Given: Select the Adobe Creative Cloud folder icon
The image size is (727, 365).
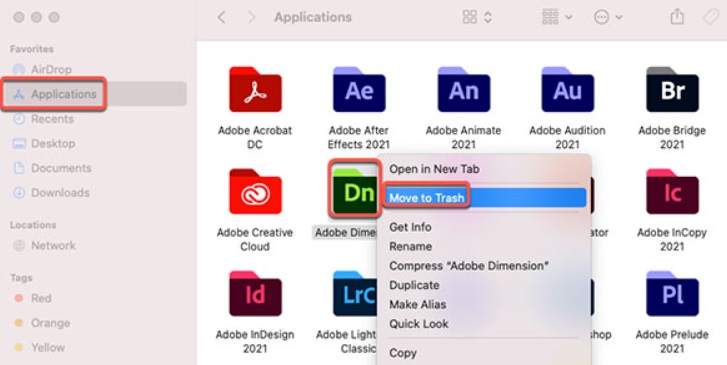Looking at the screenshot, I should [255, 191].
